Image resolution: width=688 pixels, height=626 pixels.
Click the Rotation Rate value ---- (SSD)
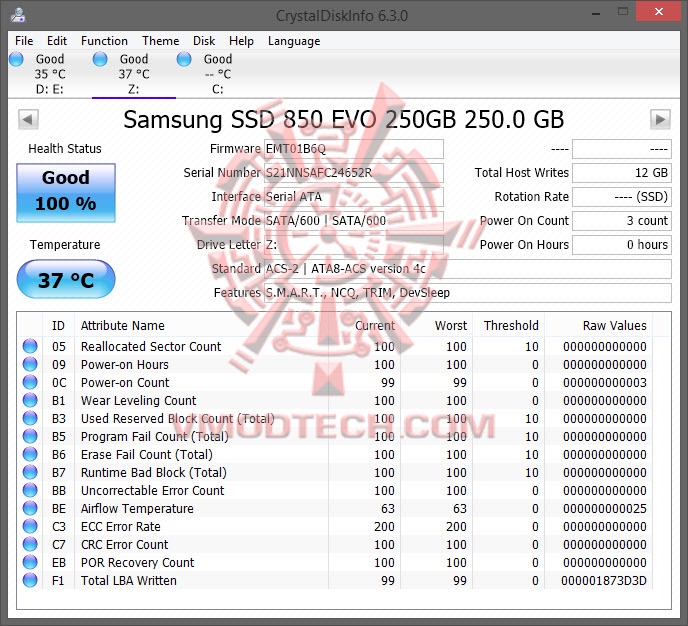tap(622, 197)
